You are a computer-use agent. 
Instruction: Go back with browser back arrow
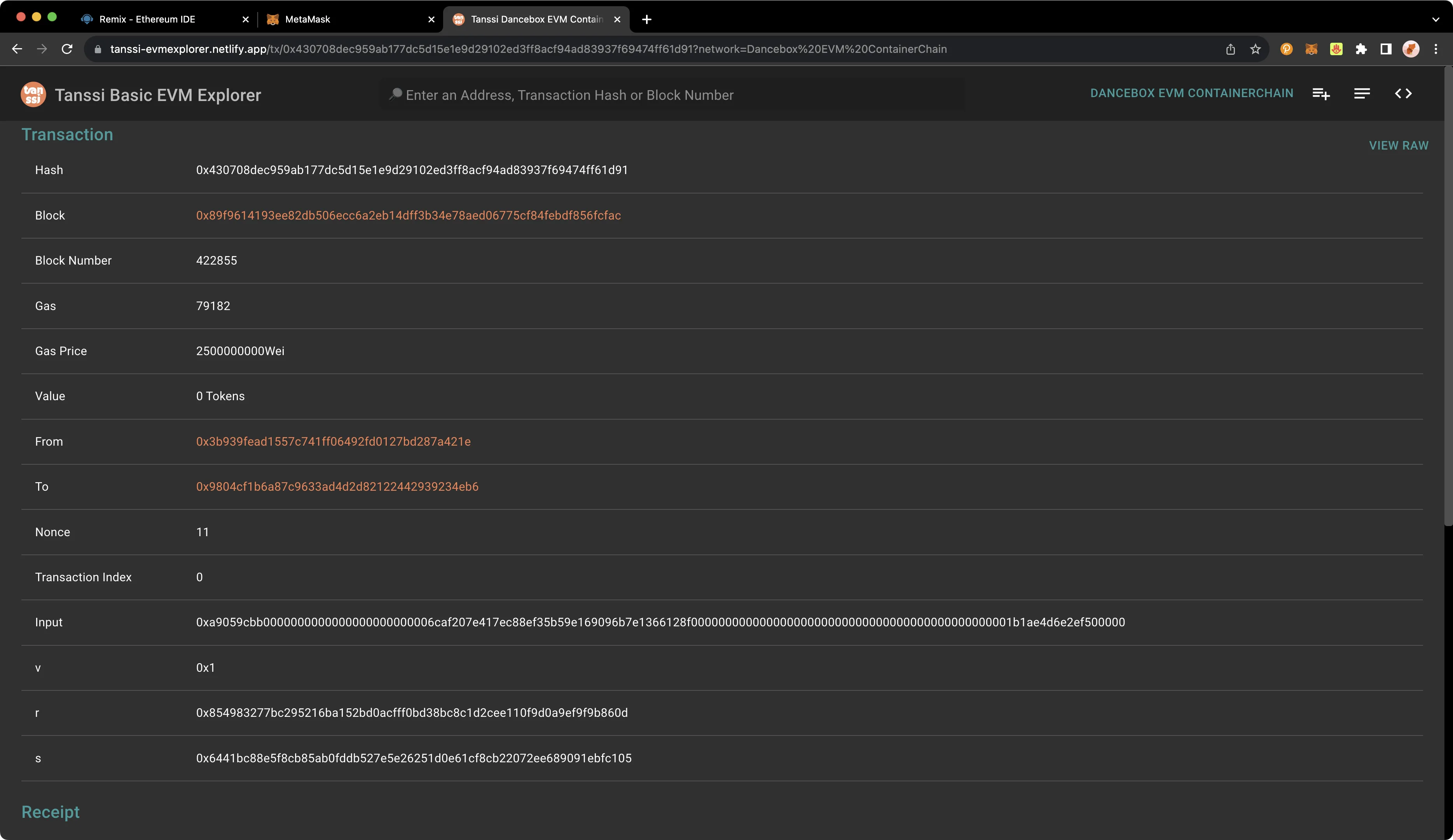coord(17,49)
